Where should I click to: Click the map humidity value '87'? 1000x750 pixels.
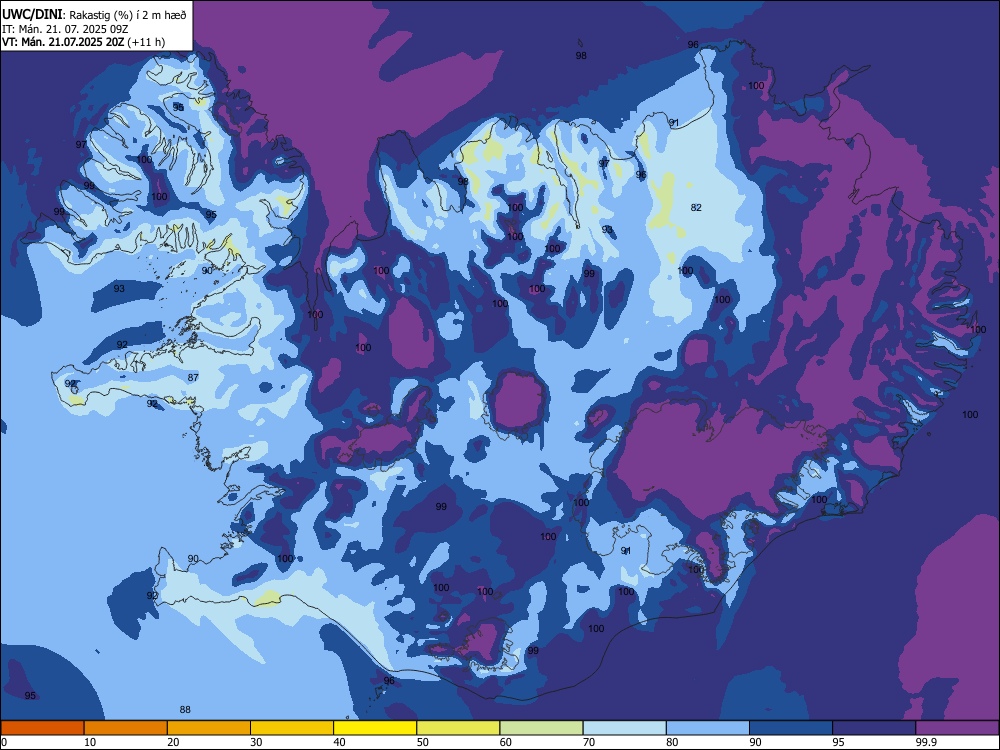(193, 378)
